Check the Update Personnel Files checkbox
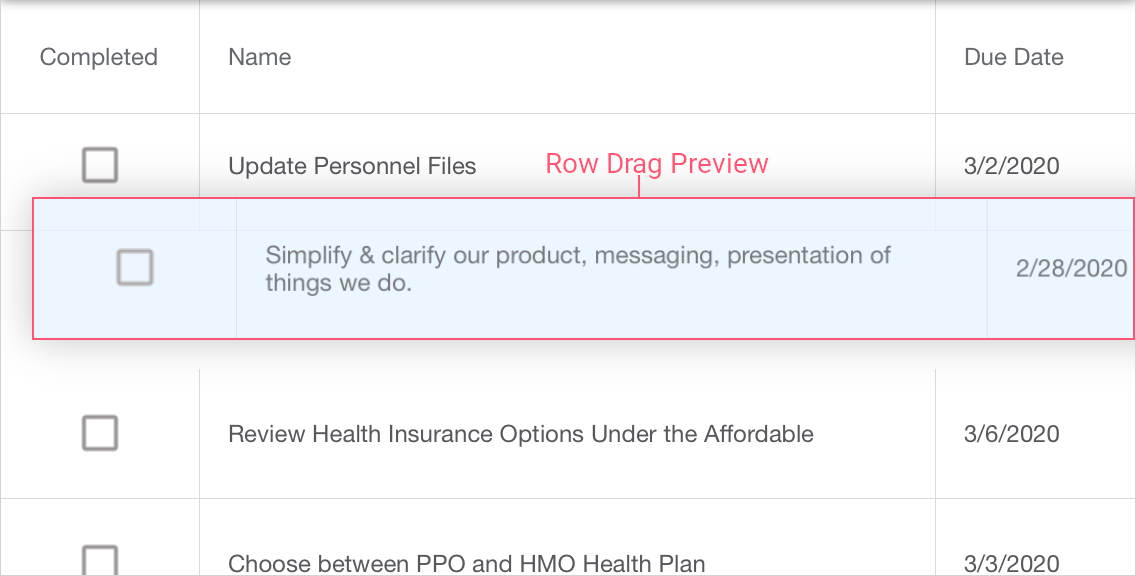Image resolution: width=1136 pixels, height=576 pixels. point(100,165)
